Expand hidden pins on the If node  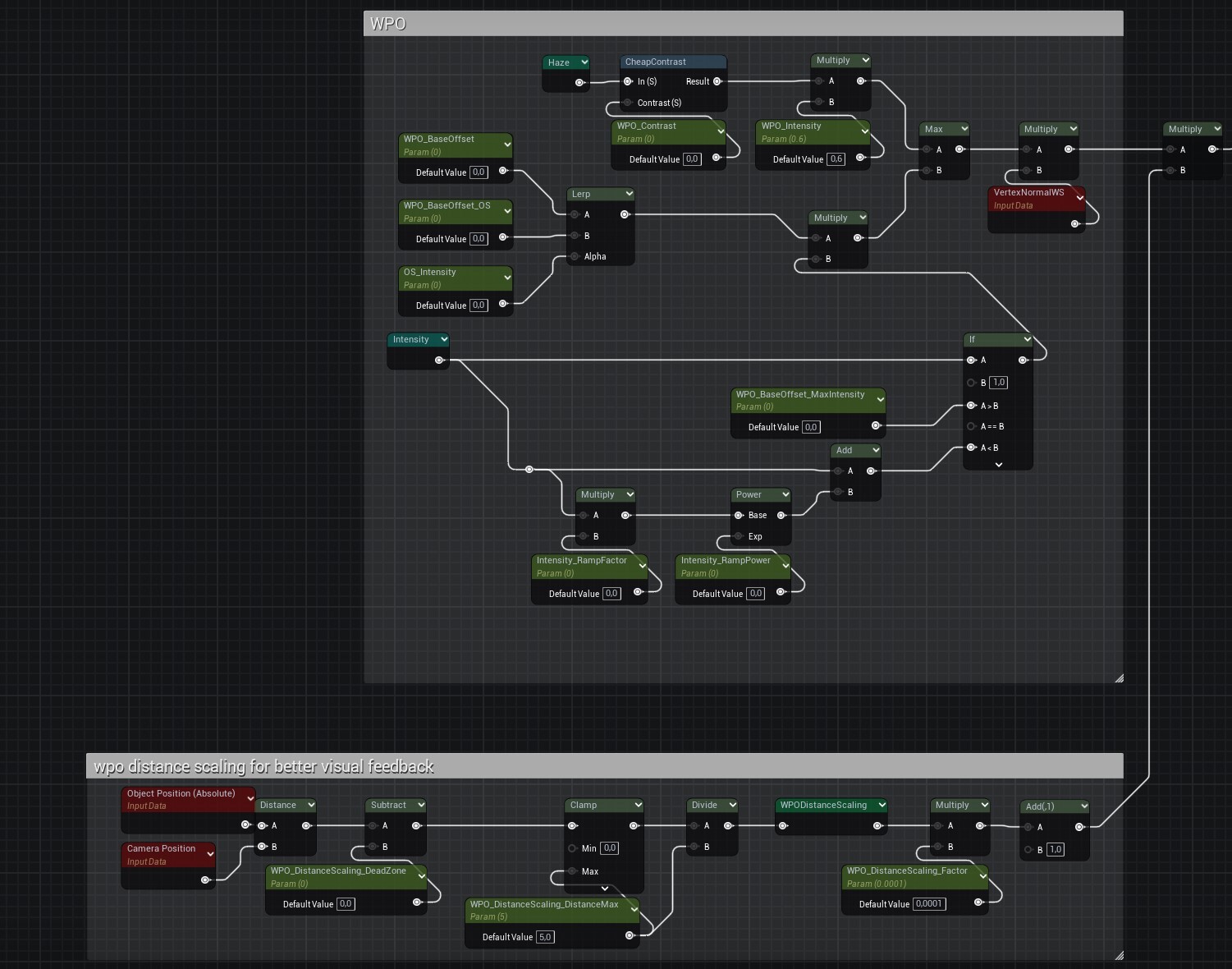point(998,464)
